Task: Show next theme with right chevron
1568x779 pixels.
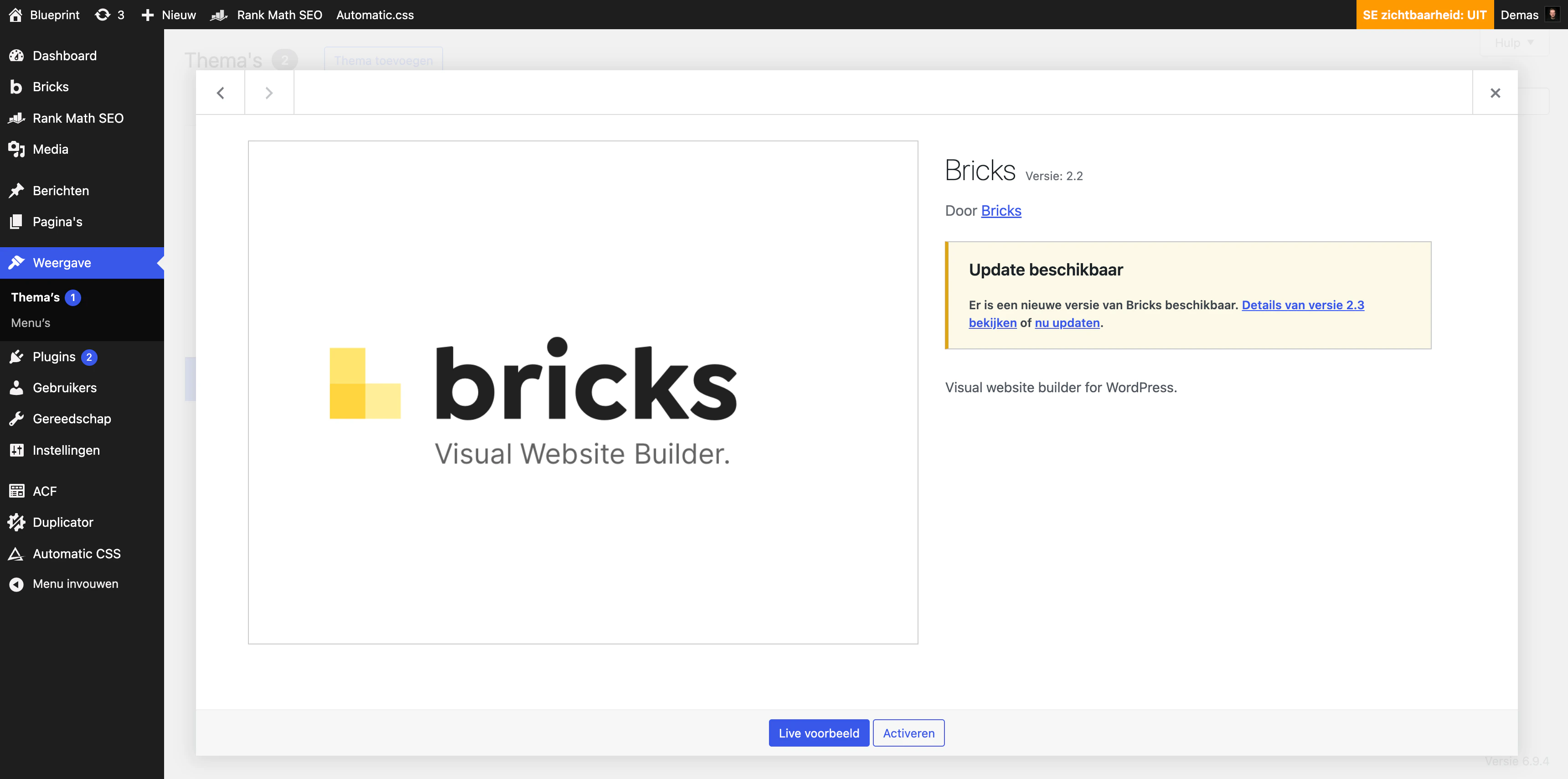Action: (269, 93)
